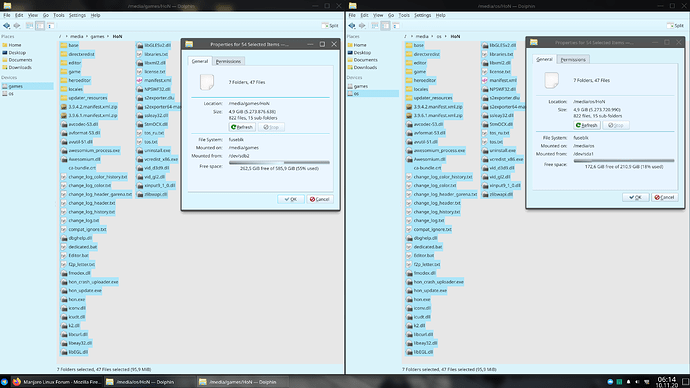Image resolution: width=690 pixels, height=388 pixels.
Task: Click Stop in the /media/games/HoN properties dialog
Action: pos(271,127)
